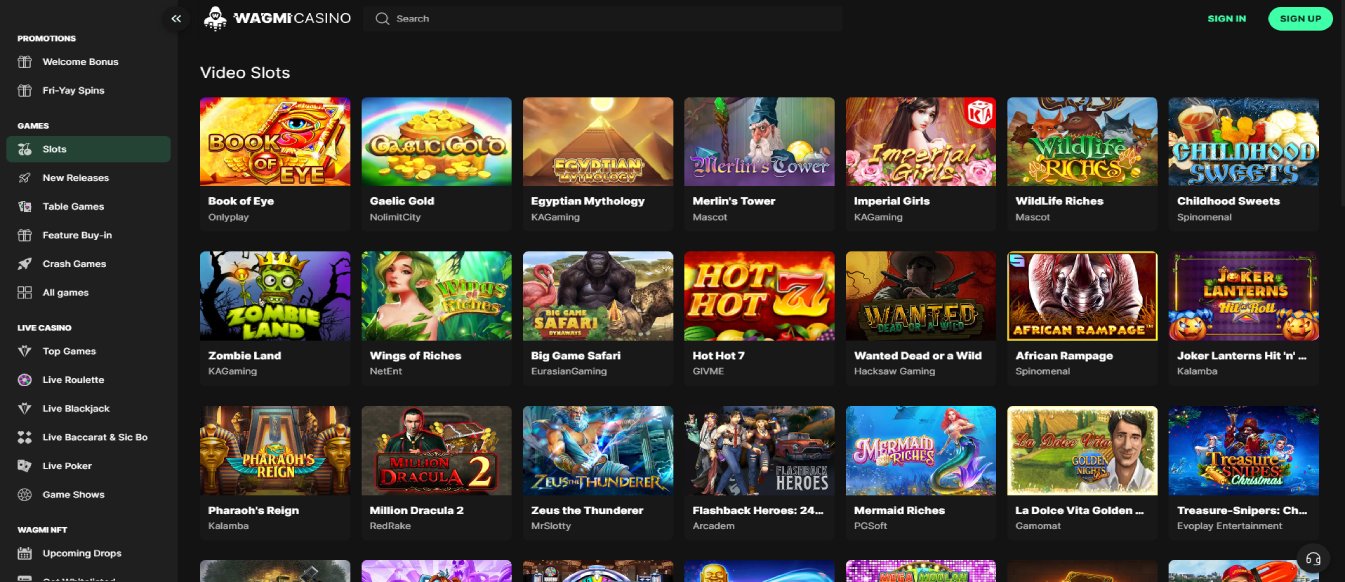Viewport: 1345px width, 582px height.
Task: Click the All games grid icon
Action: point(25,293)
